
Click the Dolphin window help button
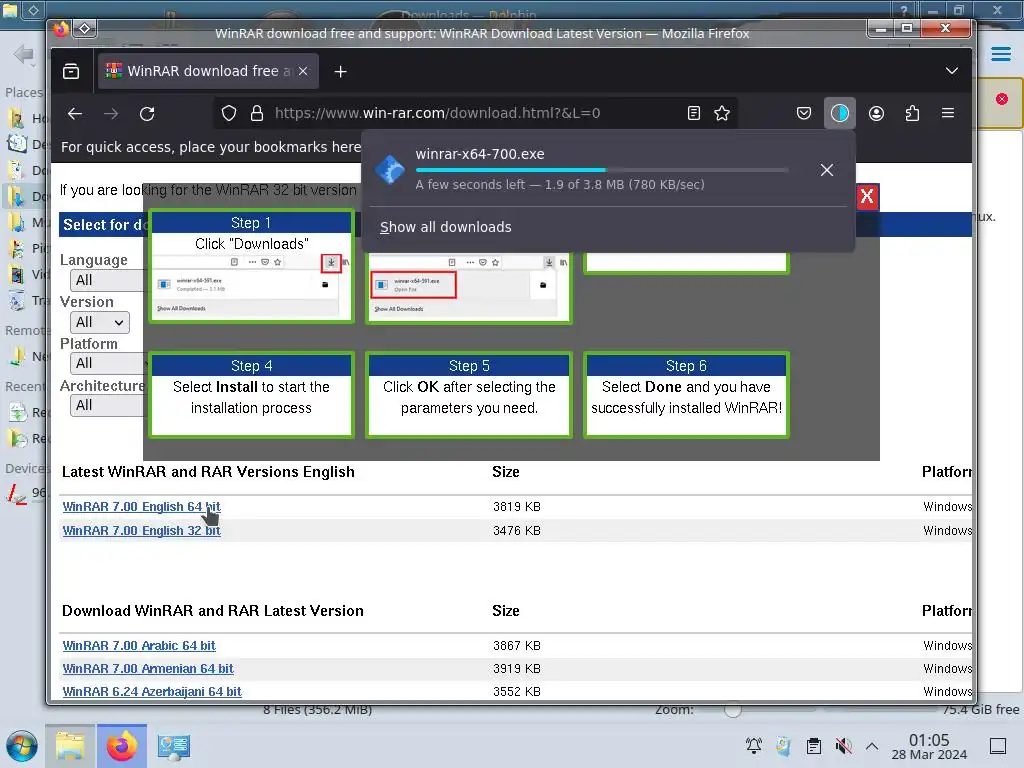pos(904,9)
